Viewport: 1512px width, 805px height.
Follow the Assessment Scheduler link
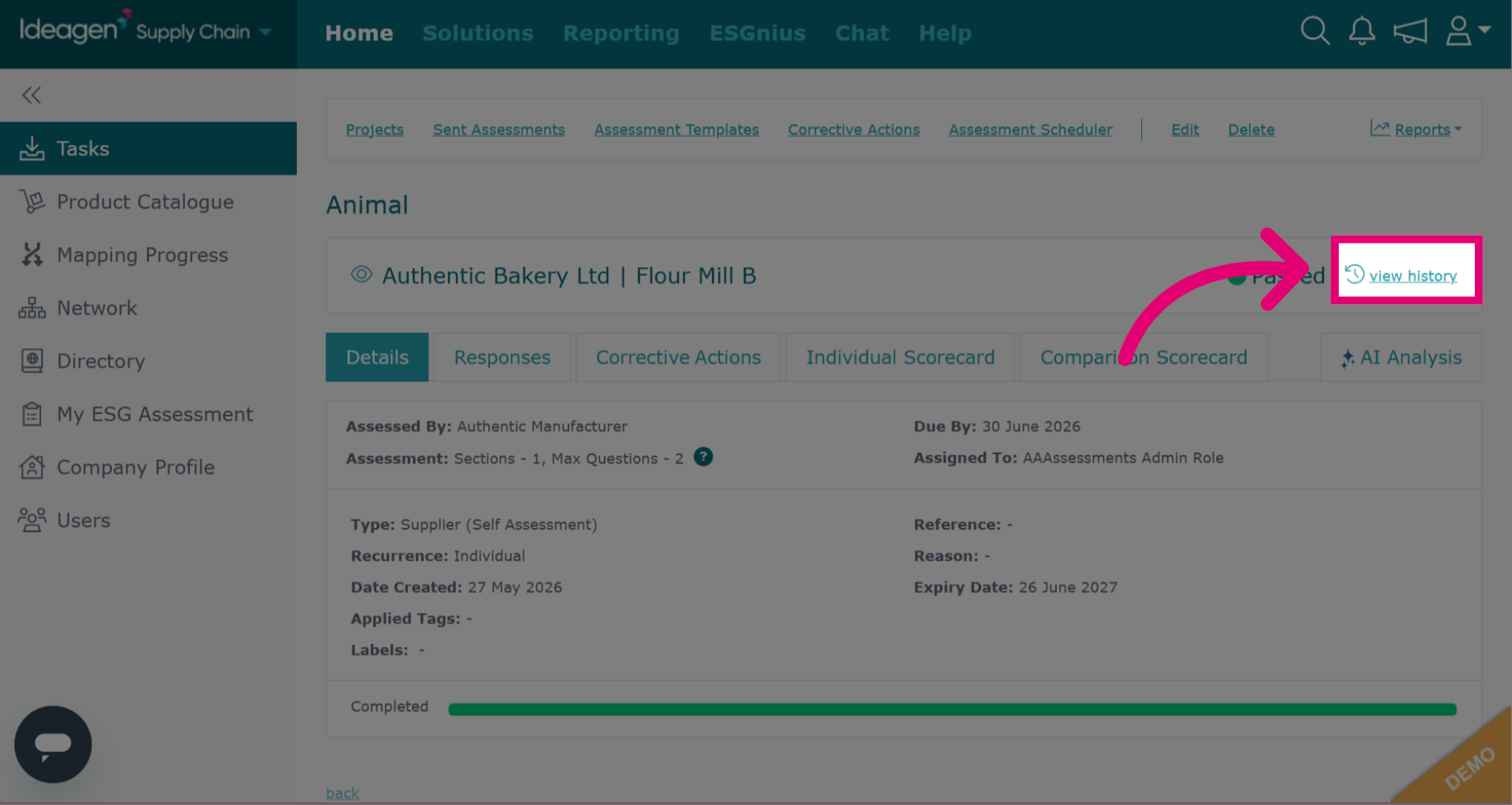[x=1031, y=130]
